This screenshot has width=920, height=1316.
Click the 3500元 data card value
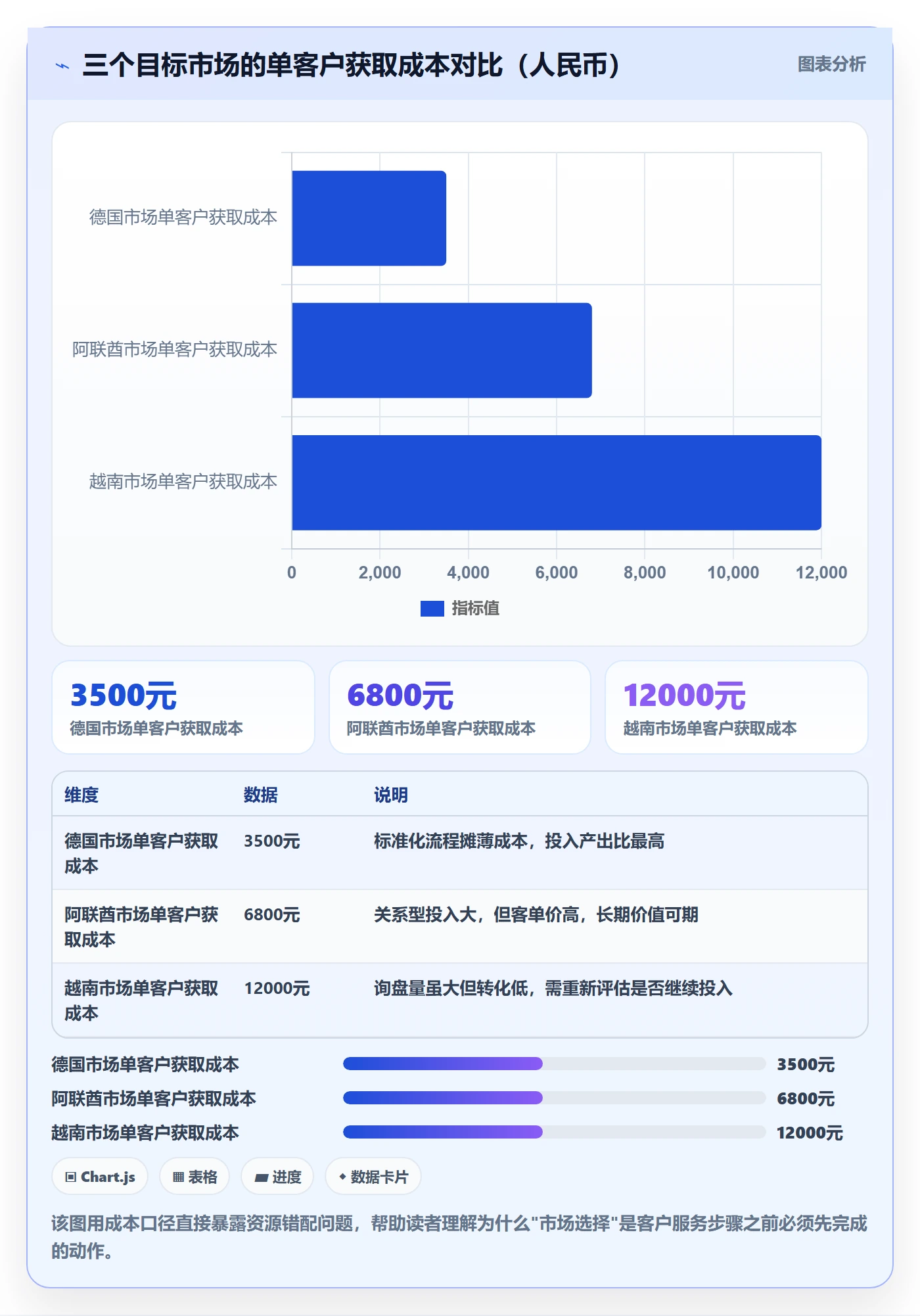point(124,695)
